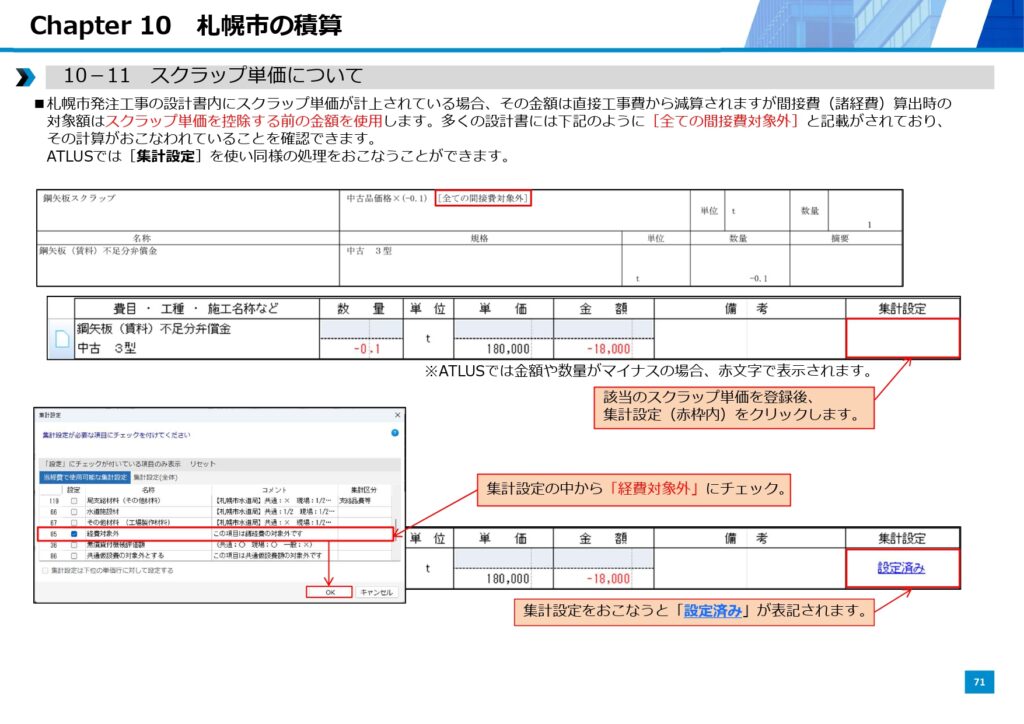Viewport: 1024px width, 724px height.
Task: Click the 名称 column header in dialog
Action: point(148,490)
